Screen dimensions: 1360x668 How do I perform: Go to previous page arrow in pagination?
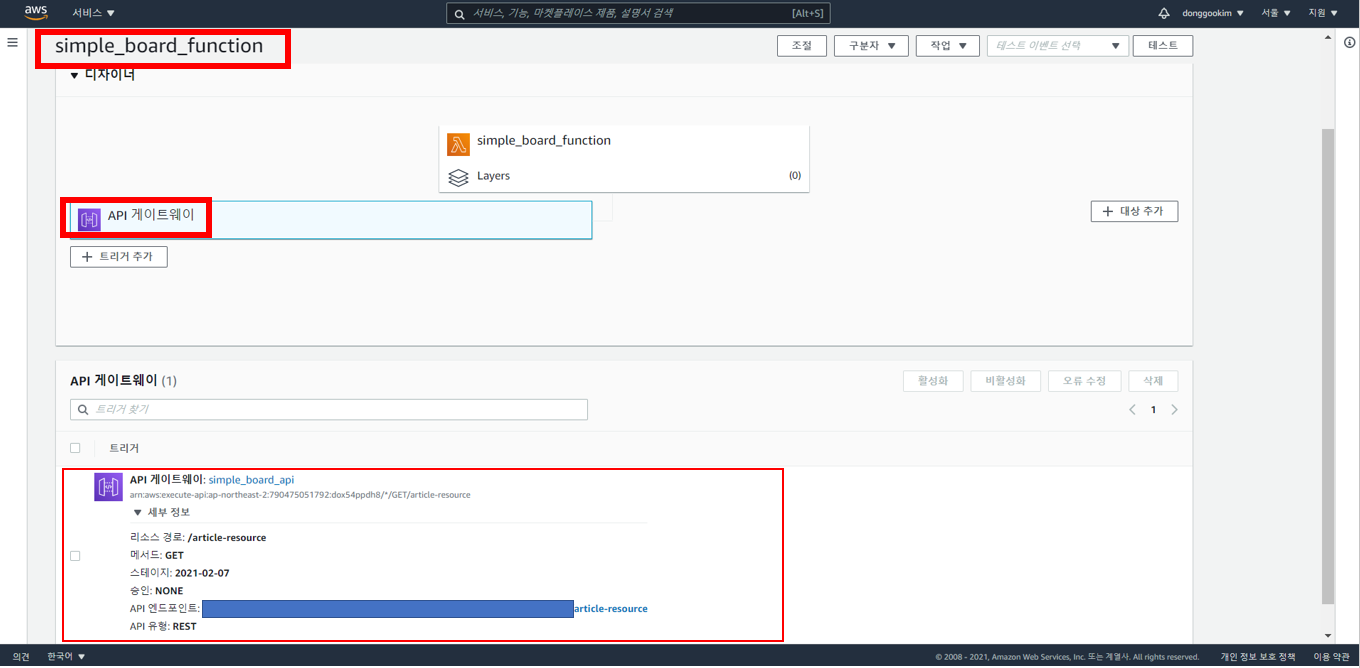pos(1132,410)
